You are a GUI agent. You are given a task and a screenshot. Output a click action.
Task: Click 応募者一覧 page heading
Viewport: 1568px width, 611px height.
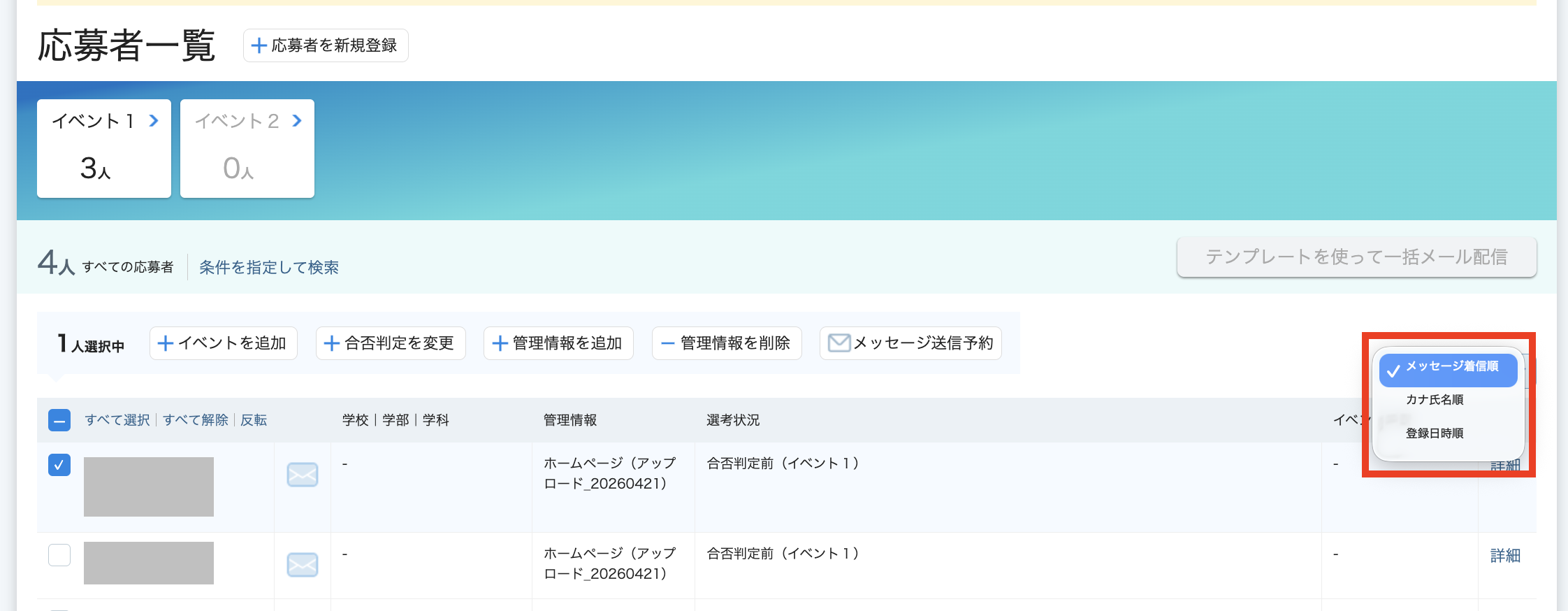(126, 46)
